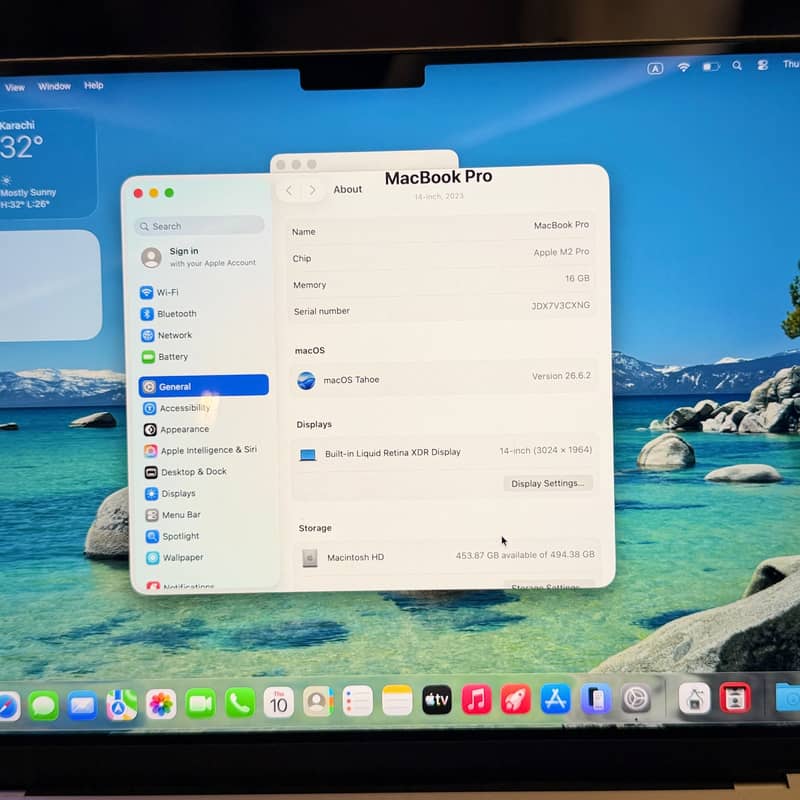Open Battery settings in the sidebar
The height and width of the screenshot is (800, 800).
165,357
